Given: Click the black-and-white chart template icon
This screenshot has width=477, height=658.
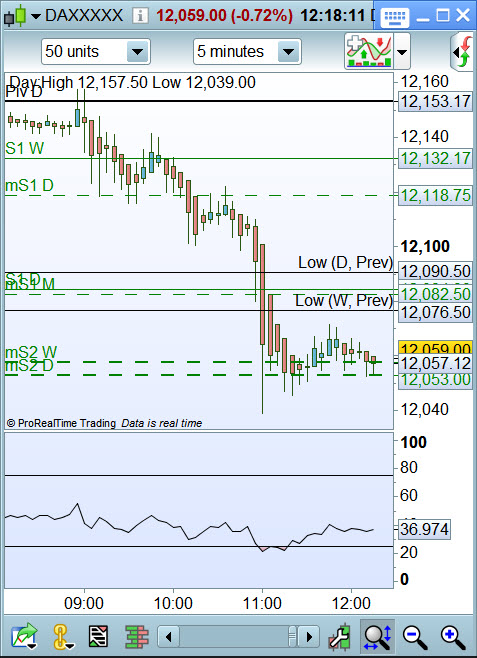Looking at the screenshot, I should pyautogui.click(x=99, y=637).
